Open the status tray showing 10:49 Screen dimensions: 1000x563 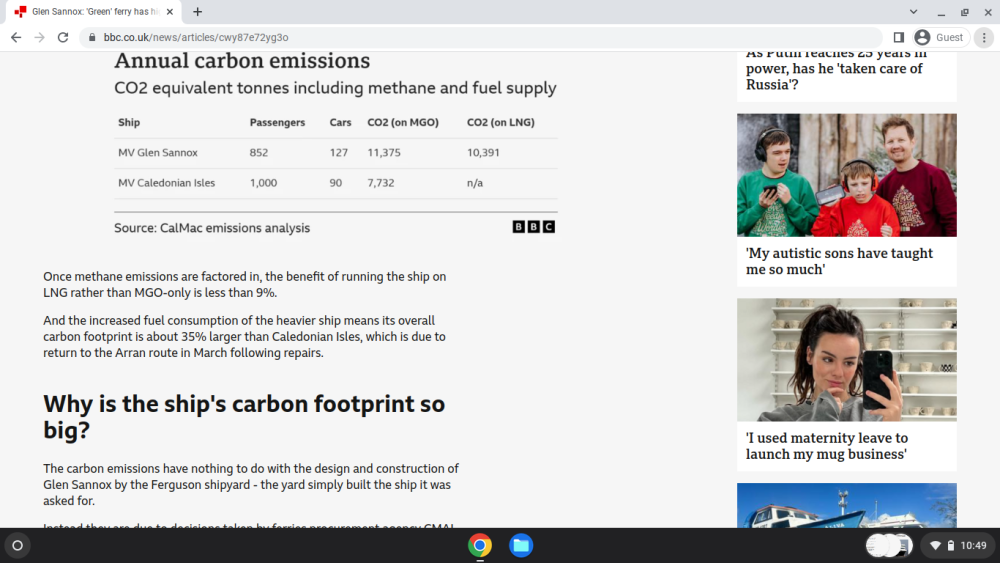pyautogui.click(x=958, y=545)
